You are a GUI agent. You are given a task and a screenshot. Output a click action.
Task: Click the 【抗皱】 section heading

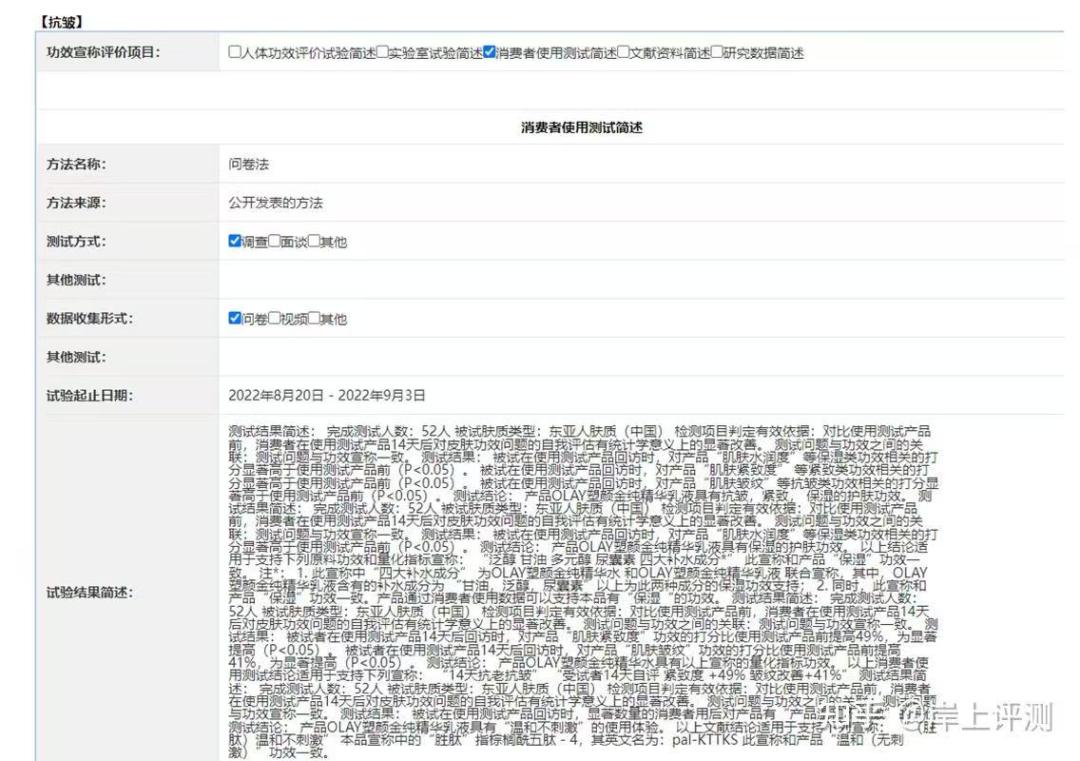click(61, 22)
